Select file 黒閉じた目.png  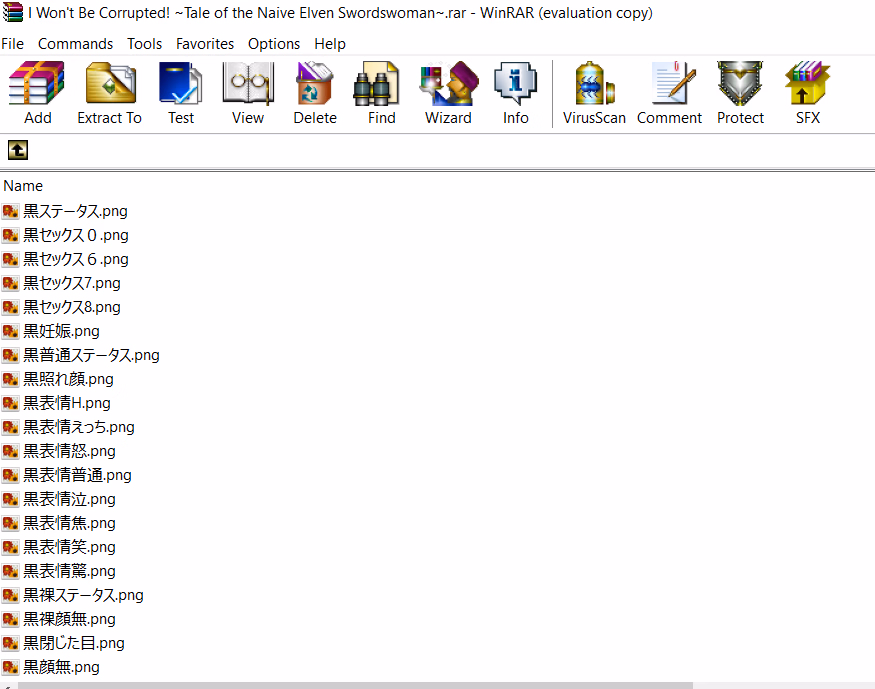tap(74, 643)
